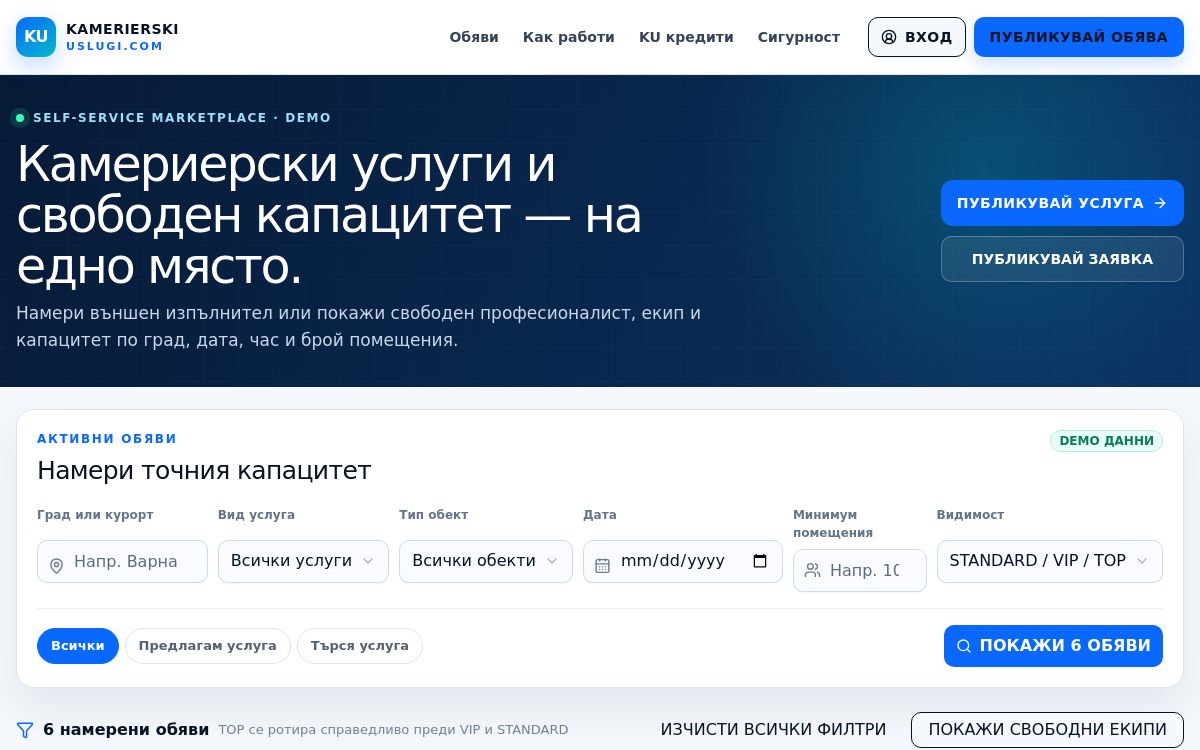Click the ВХОД login button

[x=917, y=37]
